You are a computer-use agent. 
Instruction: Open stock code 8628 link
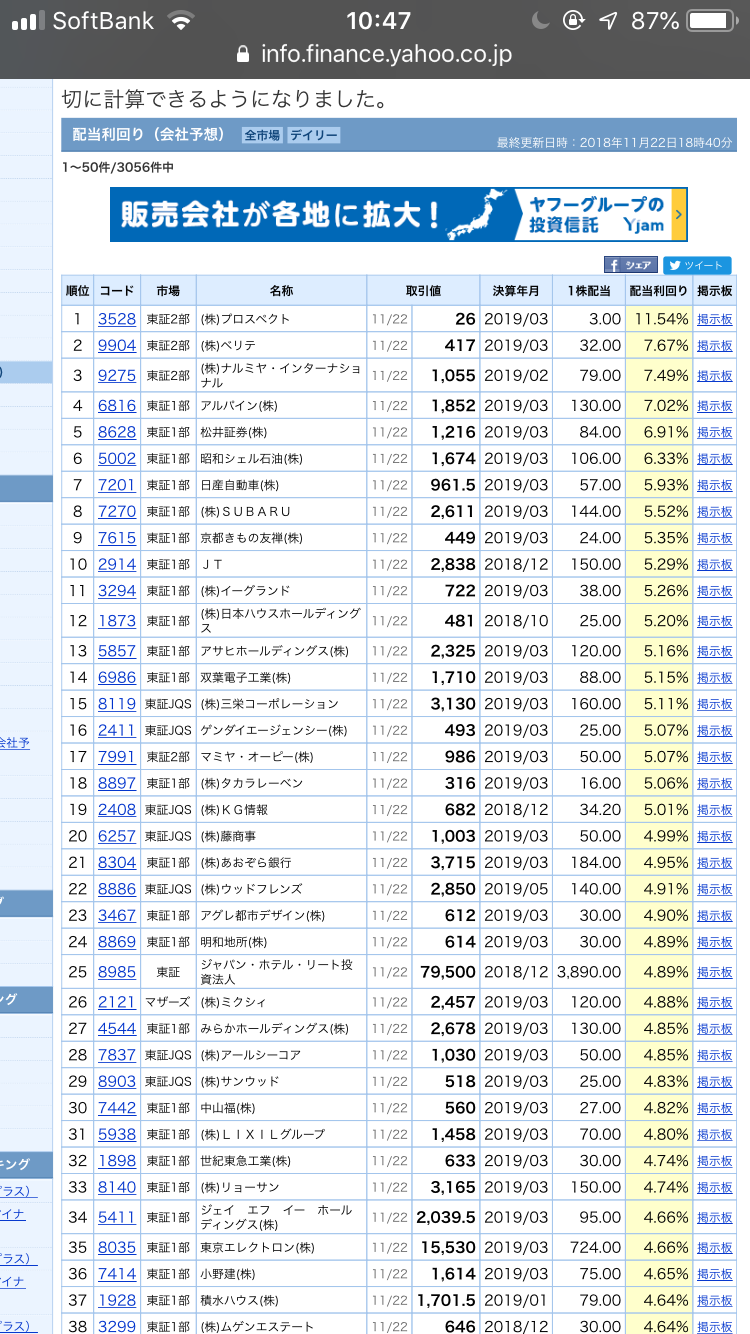click(117, 432)
